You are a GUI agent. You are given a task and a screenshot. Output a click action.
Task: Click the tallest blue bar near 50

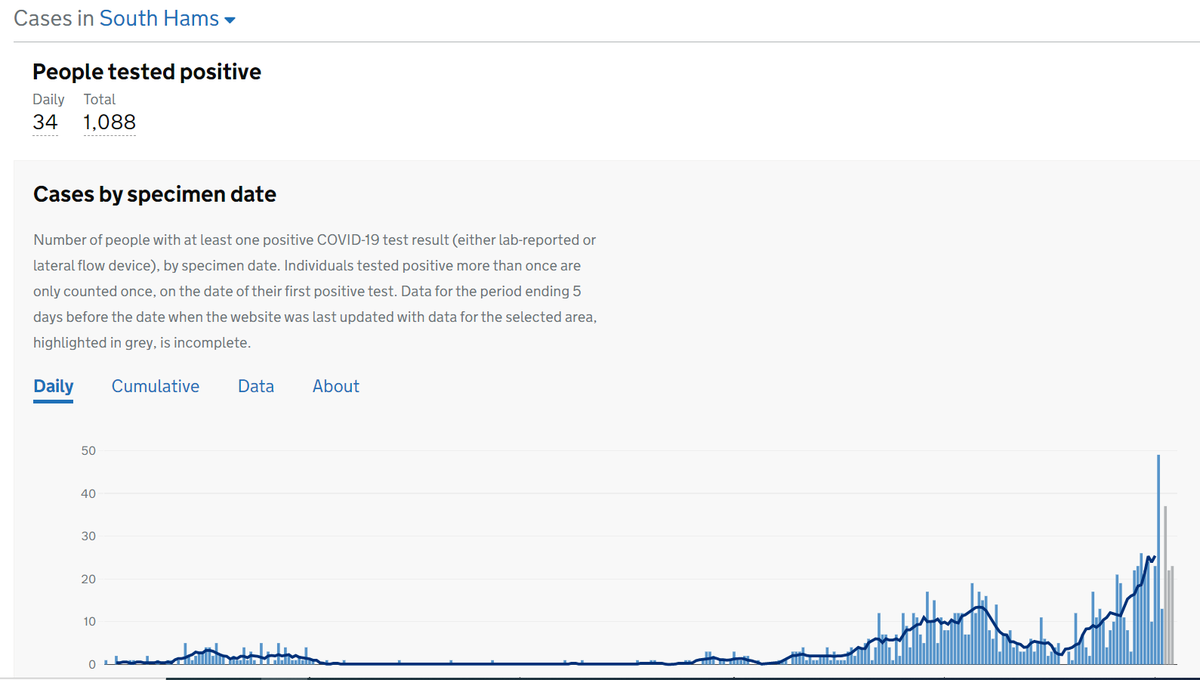pyautogui.click(x=1158, y=559)
